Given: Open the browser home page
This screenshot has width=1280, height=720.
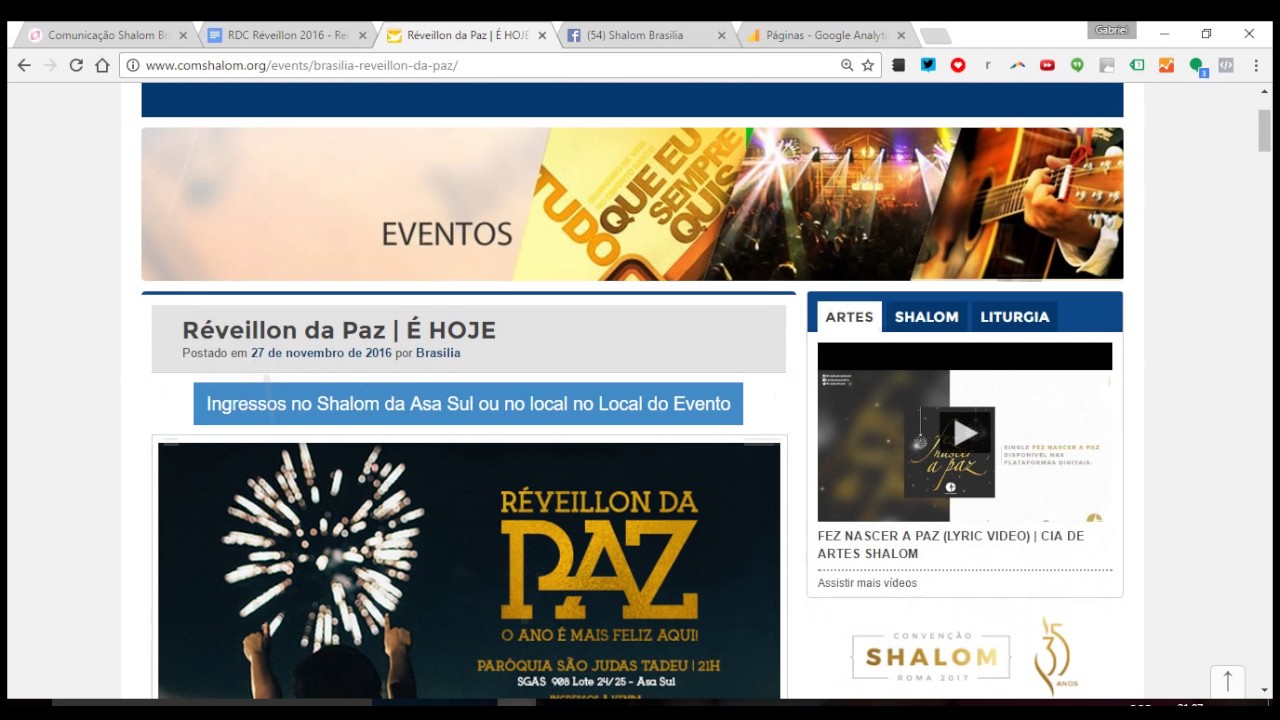Looking at the screenshot, I should [102, 65].
